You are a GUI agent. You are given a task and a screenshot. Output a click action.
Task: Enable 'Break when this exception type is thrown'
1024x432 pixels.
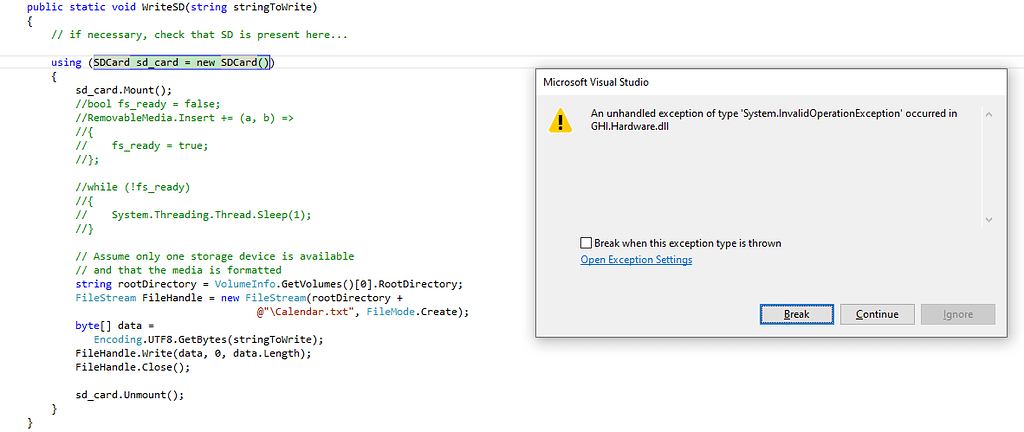tap(586, 243)
